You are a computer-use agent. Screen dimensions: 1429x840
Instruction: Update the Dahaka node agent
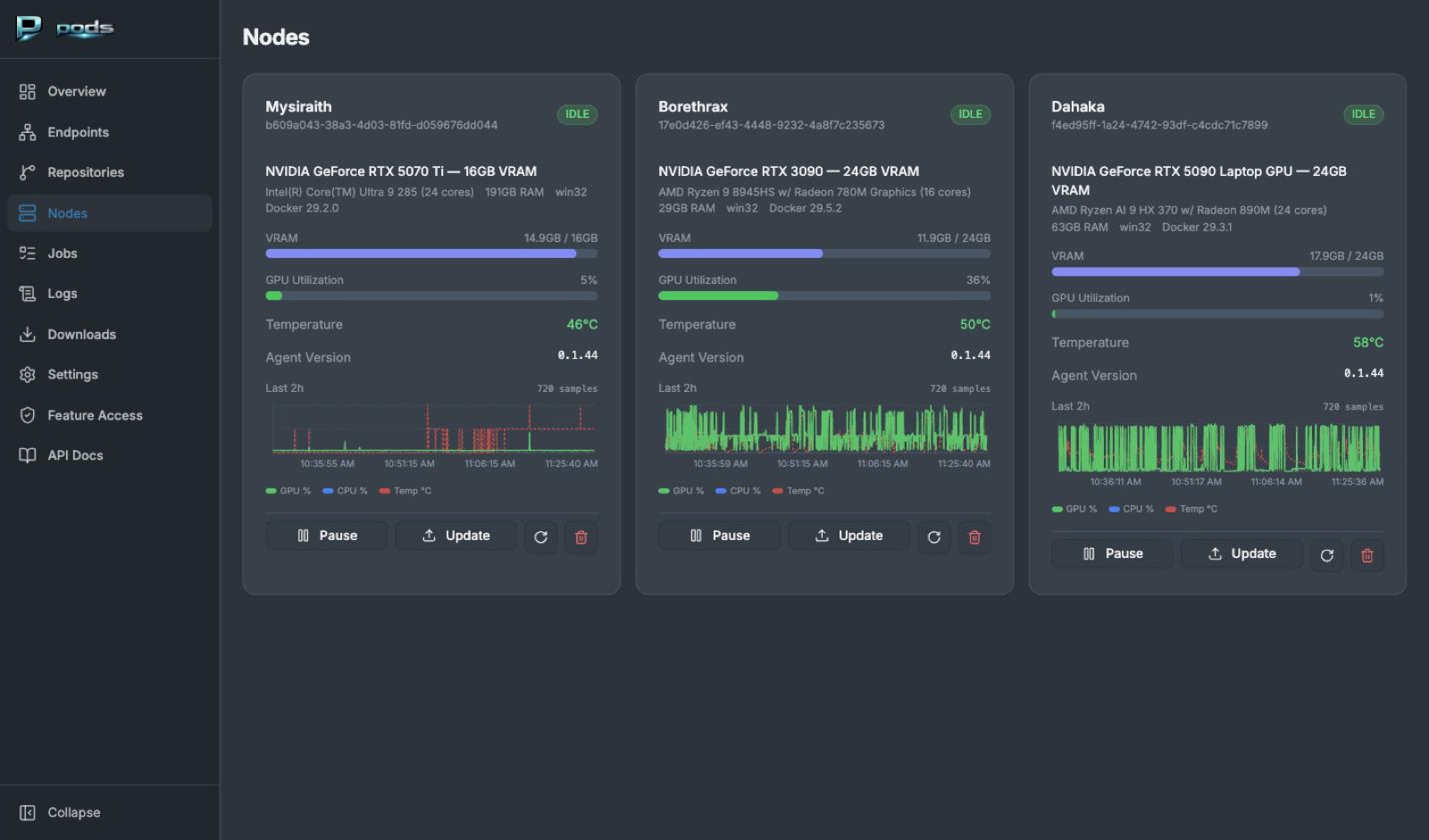point(1241,553)
